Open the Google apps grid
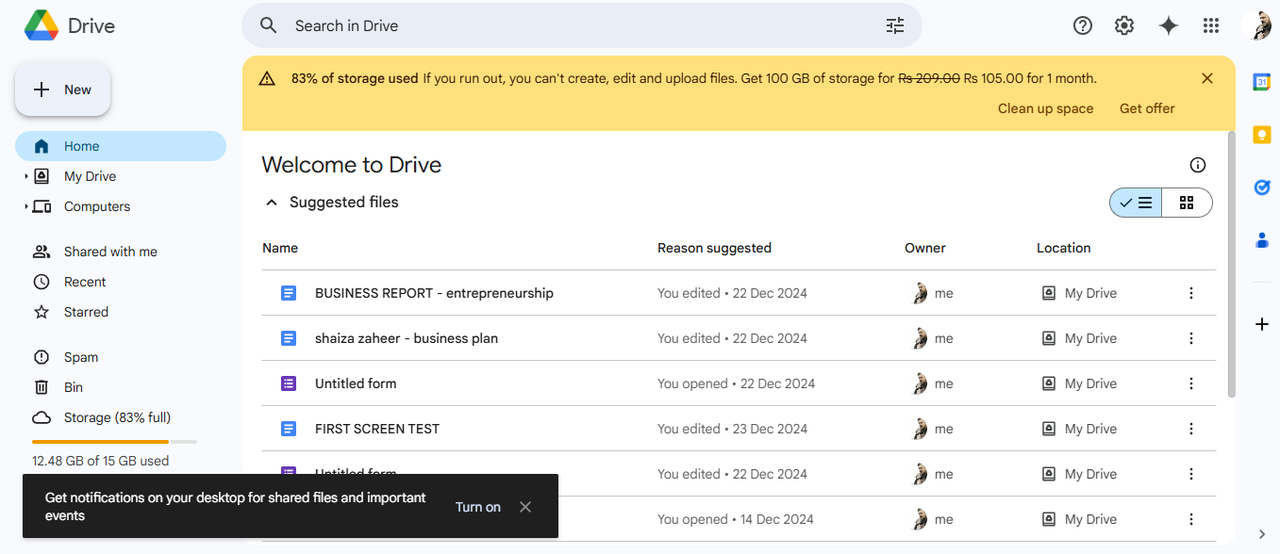Image resolution: width=1280 pixels, height=554 pixels. pos(1211,26)
